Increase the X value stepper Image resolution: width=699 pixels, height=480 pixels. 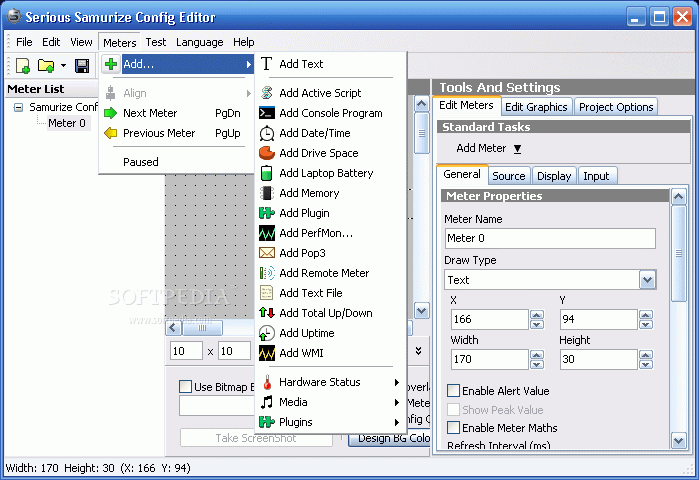tap(537, 315)
